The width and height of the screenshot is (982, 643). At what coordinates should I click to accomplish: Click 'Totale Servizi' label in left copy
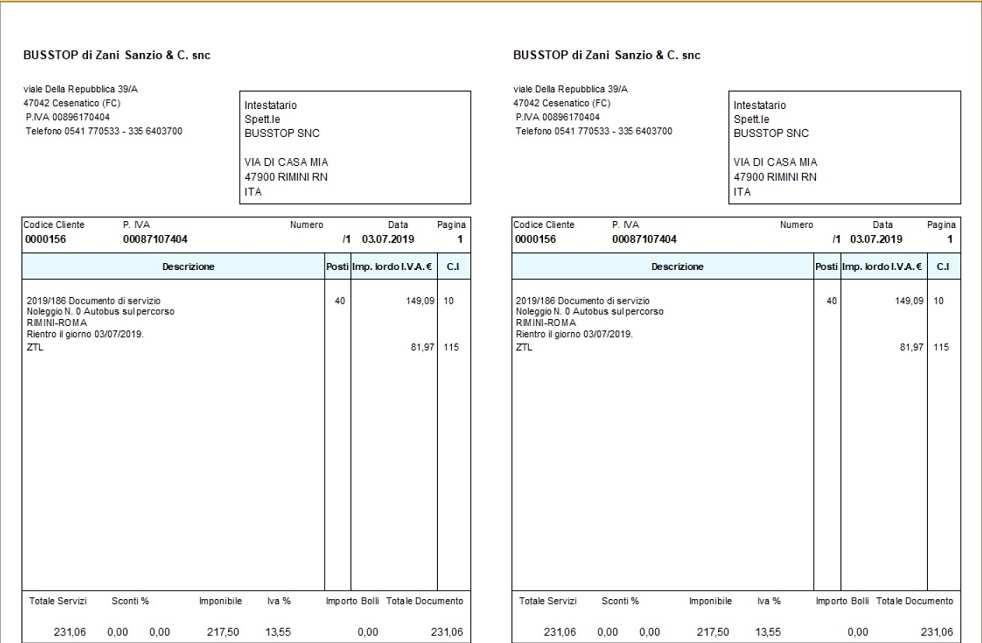58,601
